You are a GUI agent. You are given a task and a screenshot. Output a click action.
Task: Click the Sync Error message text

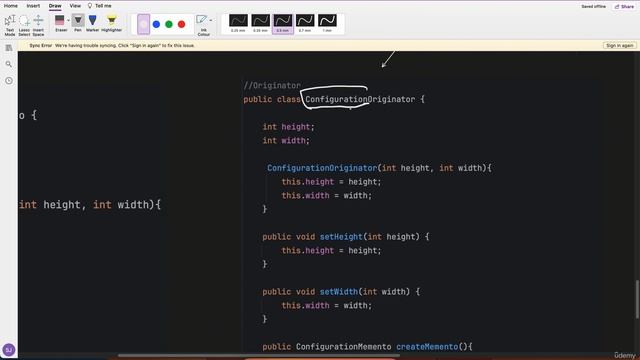click(x=112, y=45)
